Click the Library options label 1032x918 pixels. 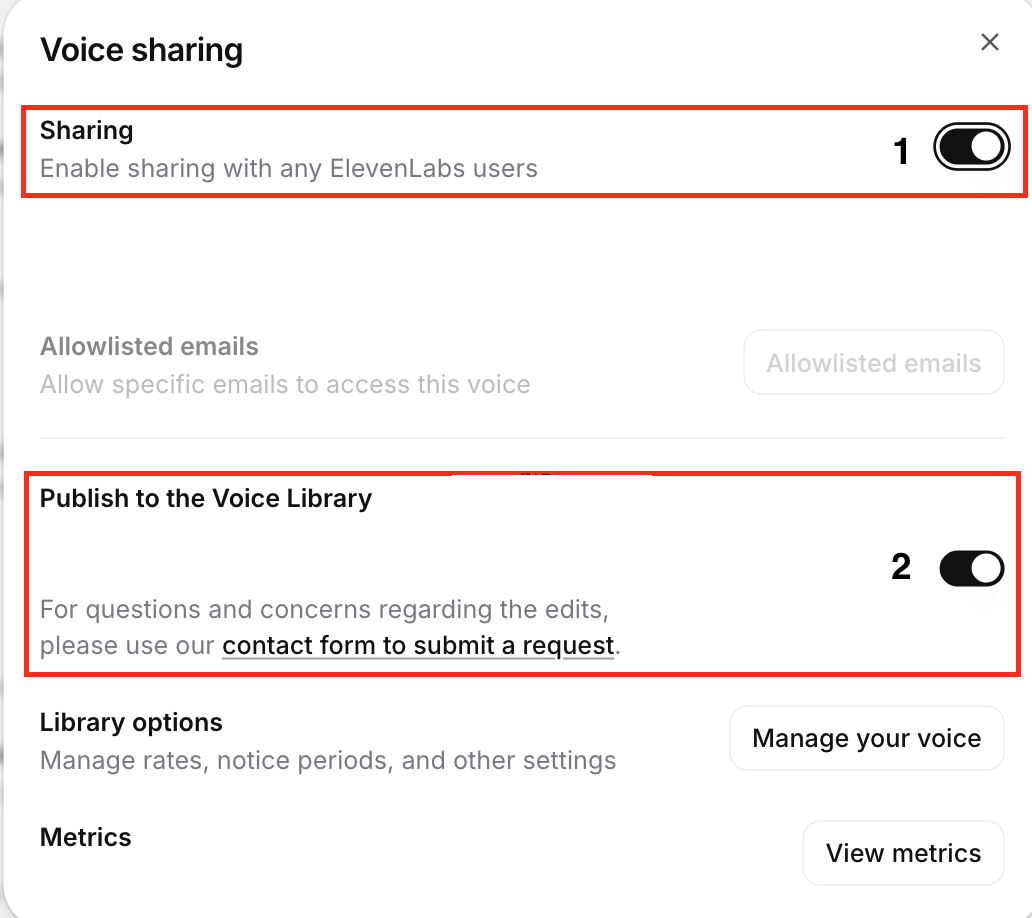(130, 722)
